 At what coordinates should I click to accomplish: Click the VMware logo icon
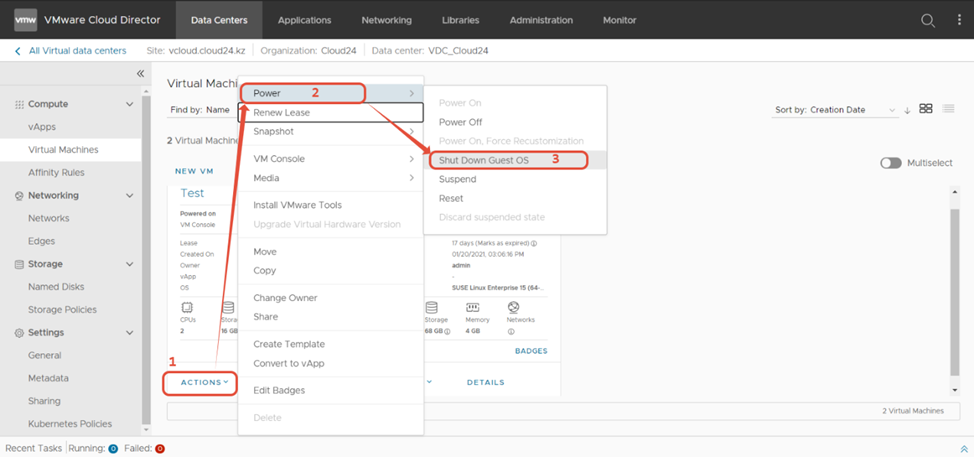click(25, 20)
